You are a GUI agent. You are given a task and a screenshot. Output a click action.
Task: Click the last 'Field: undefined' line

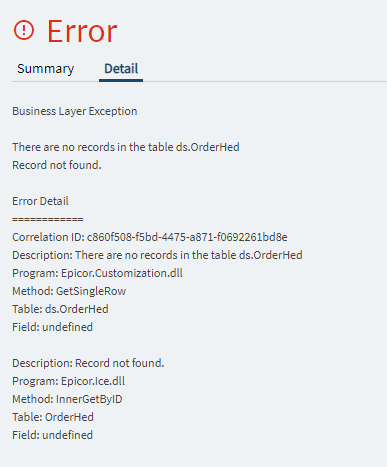[x=52, y=435]
